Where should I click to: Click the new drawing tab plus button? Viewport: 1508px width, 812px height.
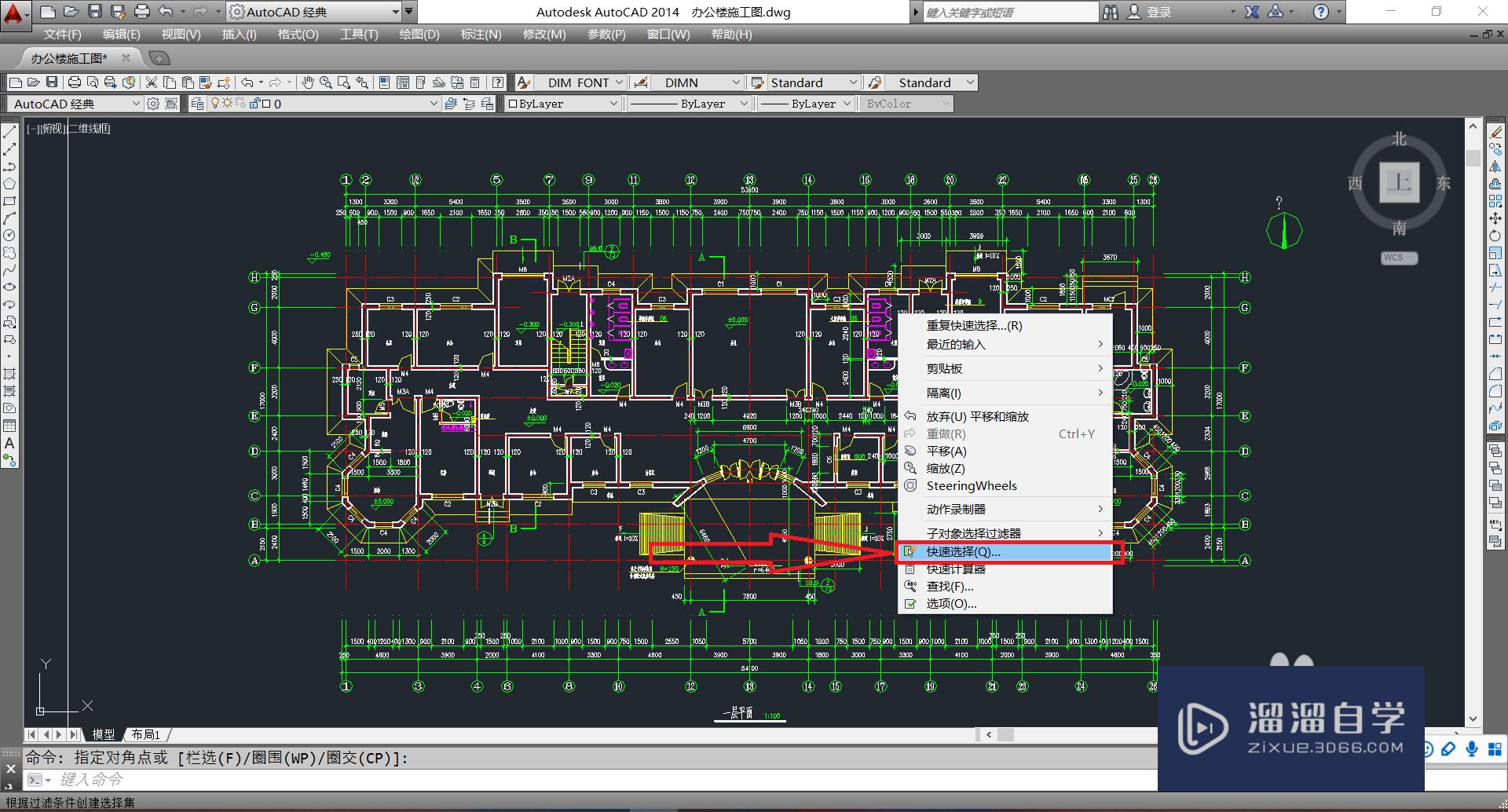(x=159, y=58)
